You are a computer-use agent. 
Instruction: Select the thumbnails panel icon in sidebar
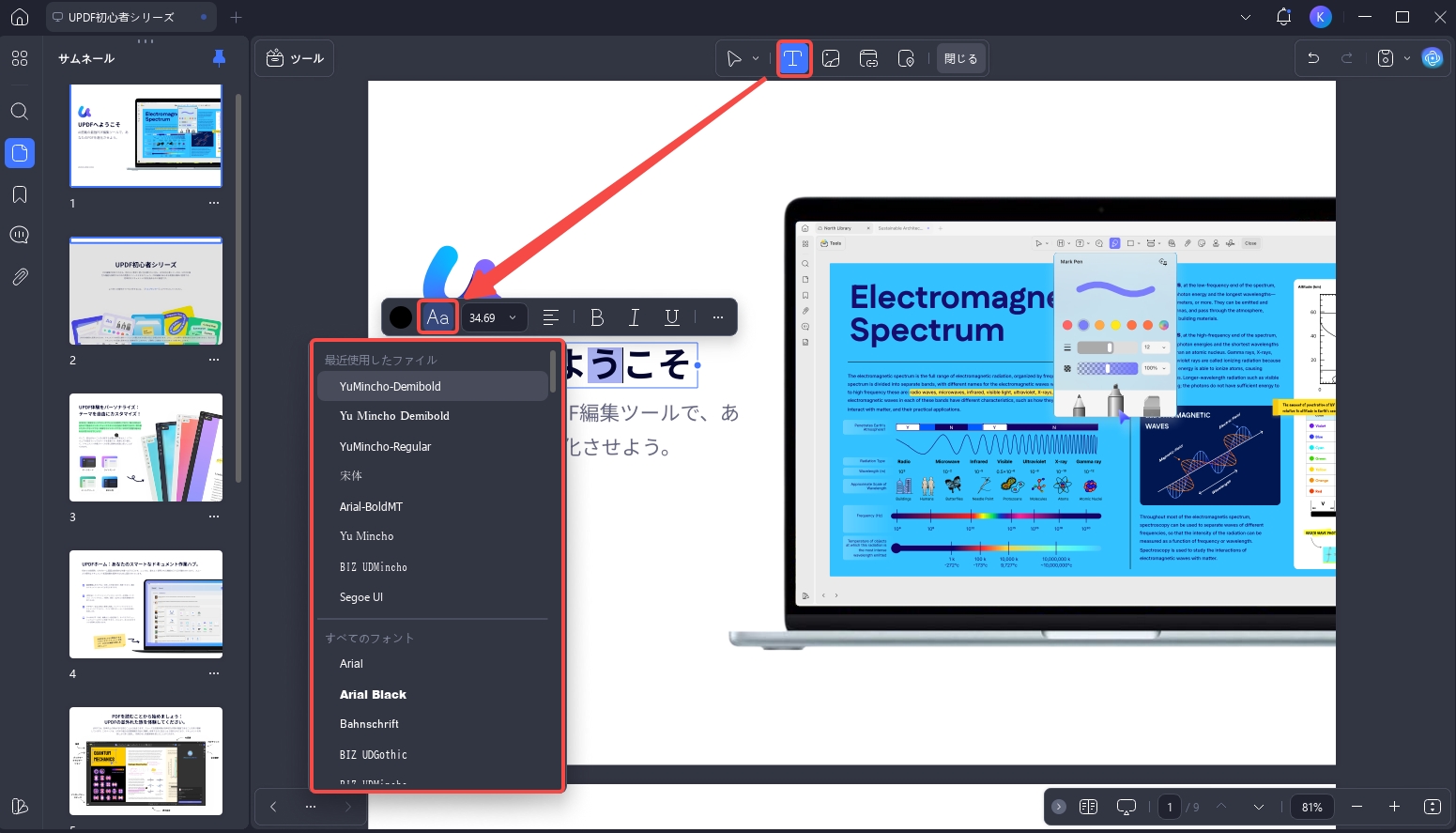tap(20, 153)
